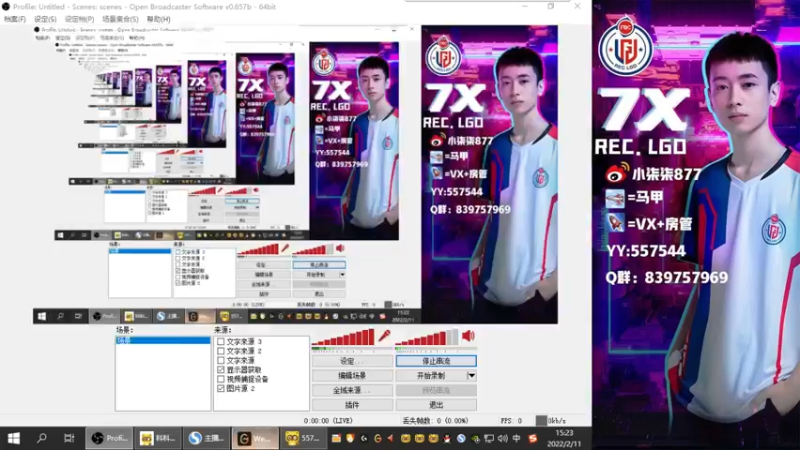The width and height of the screenshot is (800, 450).
Task: Open the 帮助(H) menu
Action: click(159, 19)
